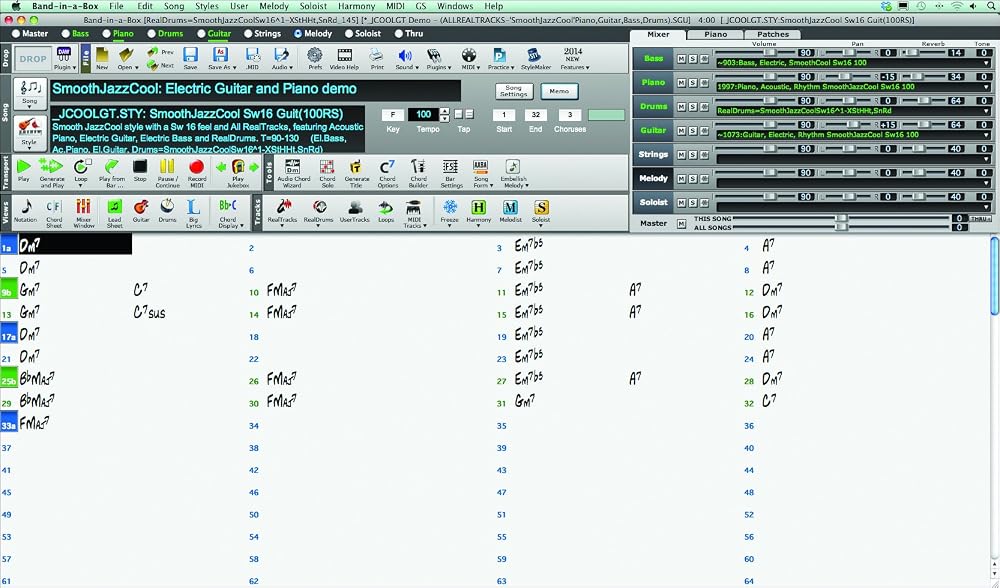Create a New song file
This screenshot has height=588, width=1000.
click(x=102, y=58)
